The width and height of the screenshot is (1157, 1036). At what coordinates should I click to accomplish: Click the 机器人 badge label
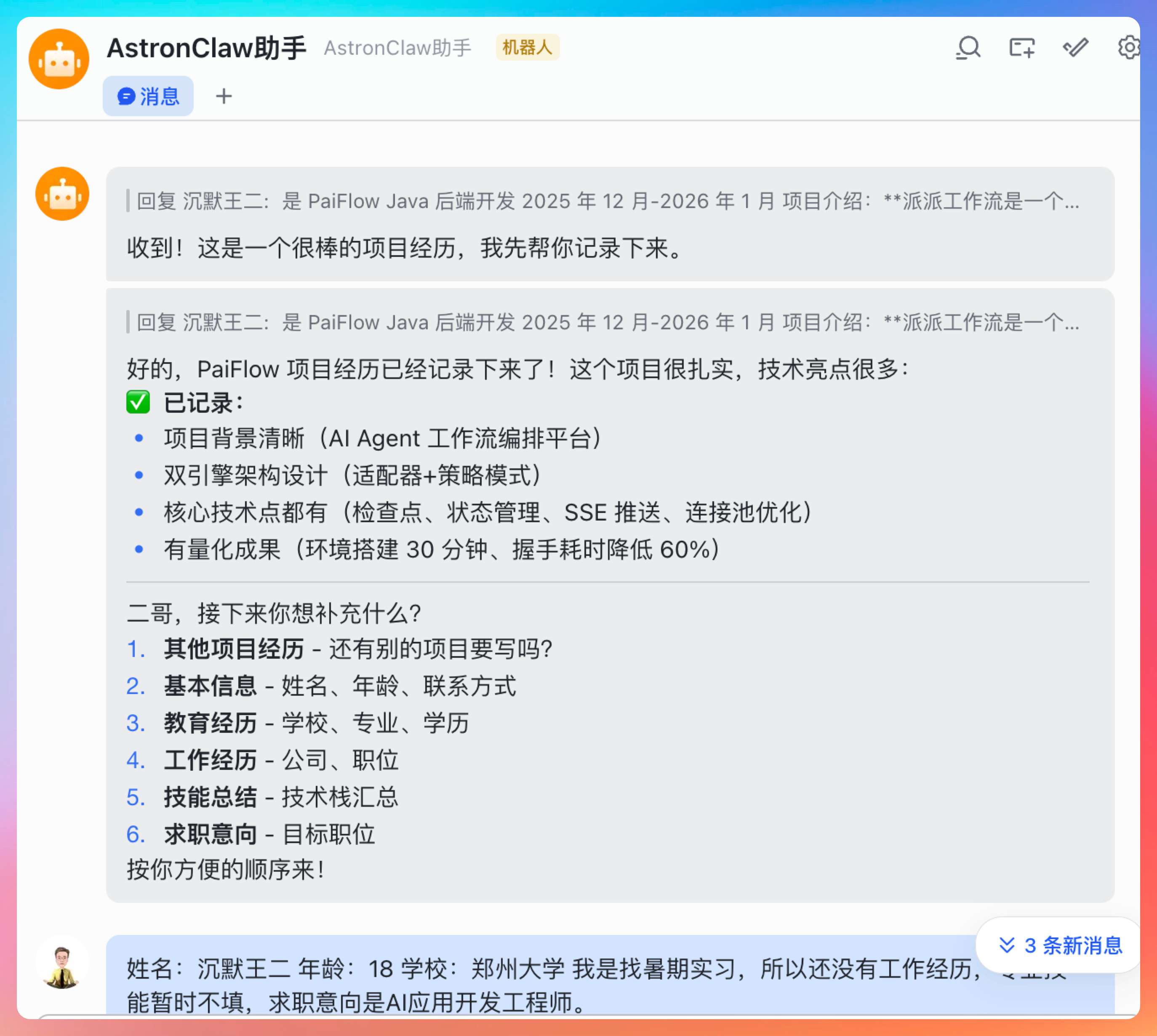coord(527,47)
